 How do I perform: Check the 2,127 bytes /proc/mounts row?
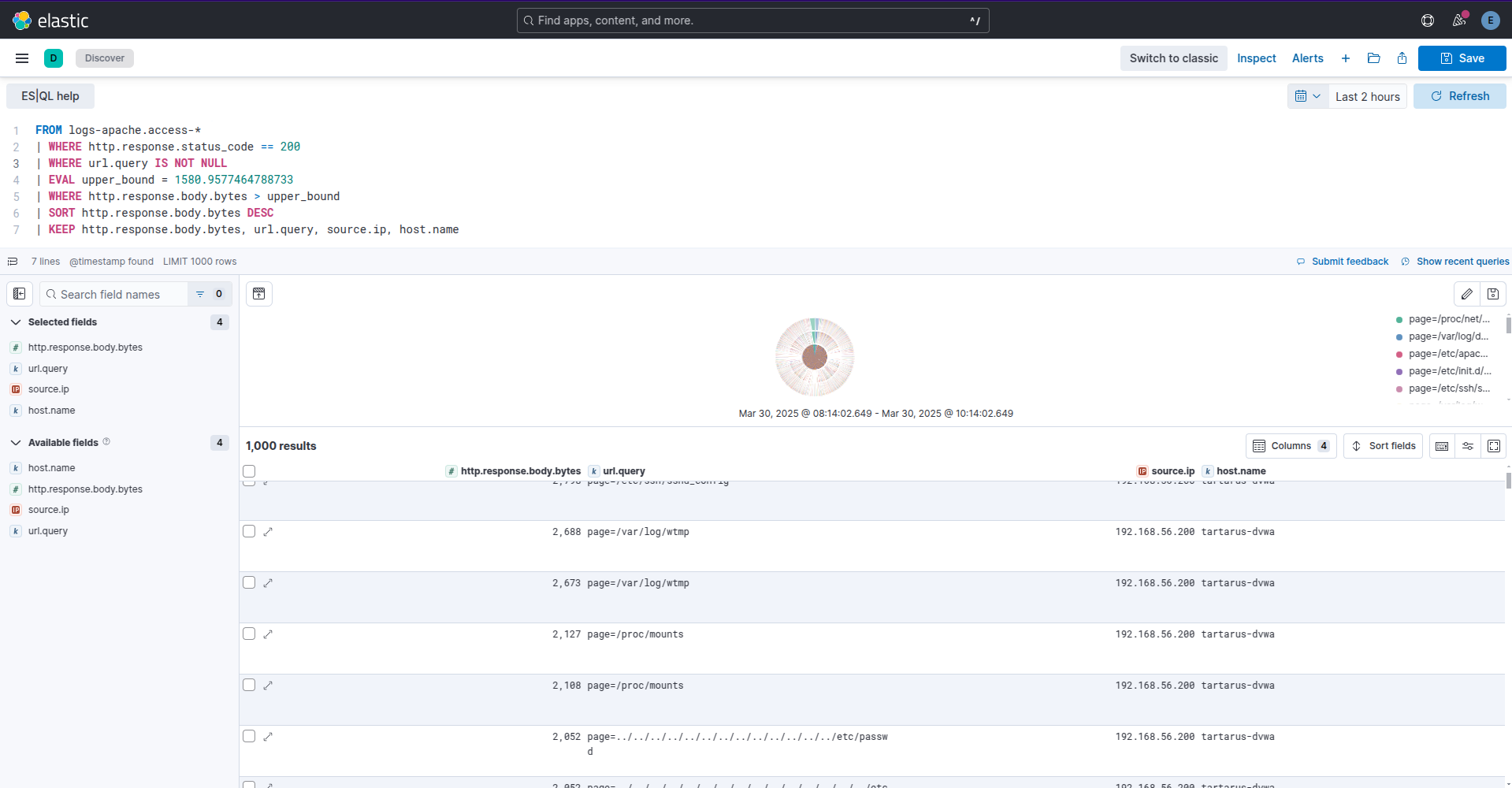(249, 634)
